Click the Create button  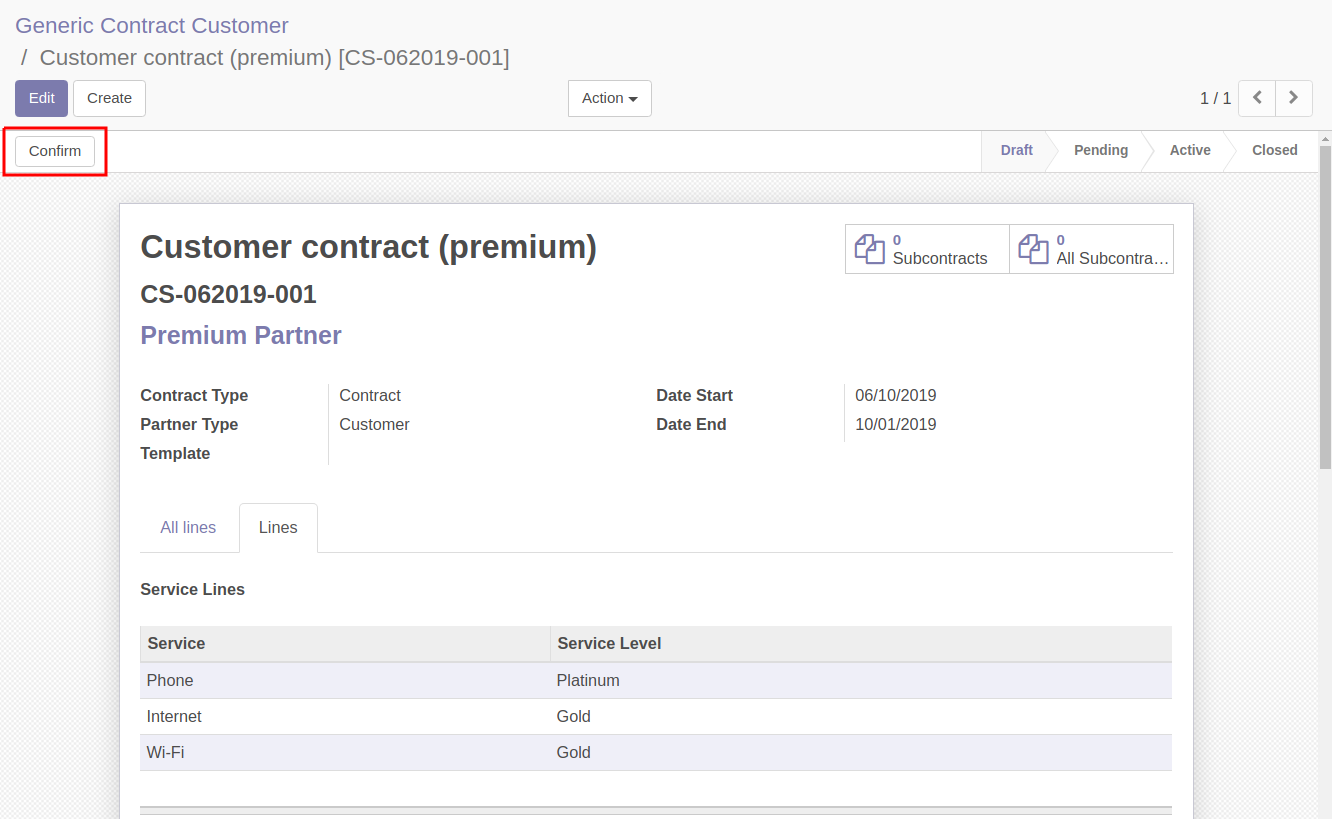point(109,98)
